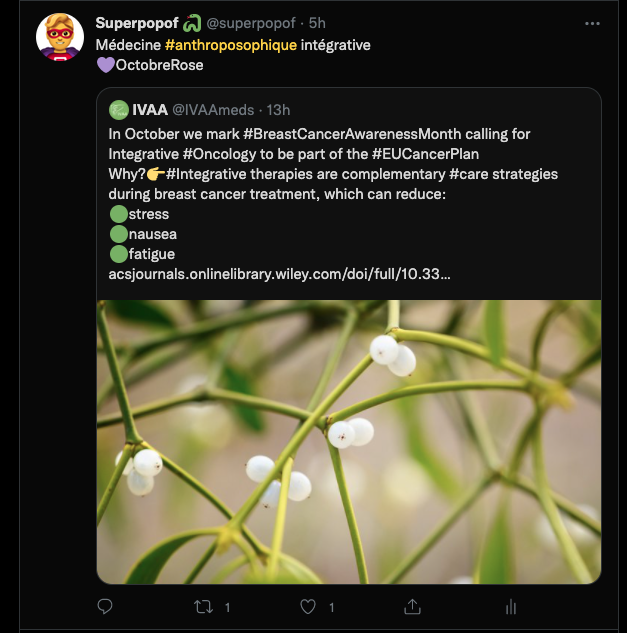Enlarge the mistletoe berries photo
Screen dimensions: 627x633
click(x=348, y=440)
